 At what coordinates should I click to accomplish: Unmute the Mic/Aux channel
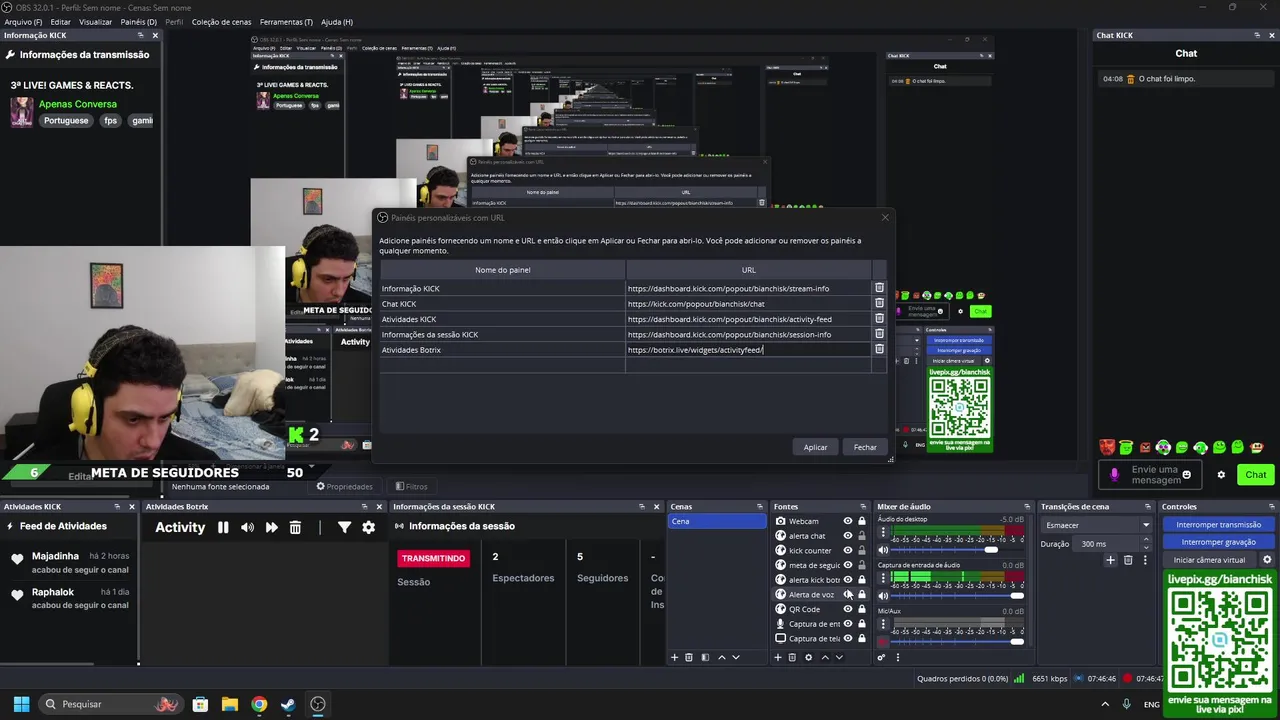(x=883, y=641)
